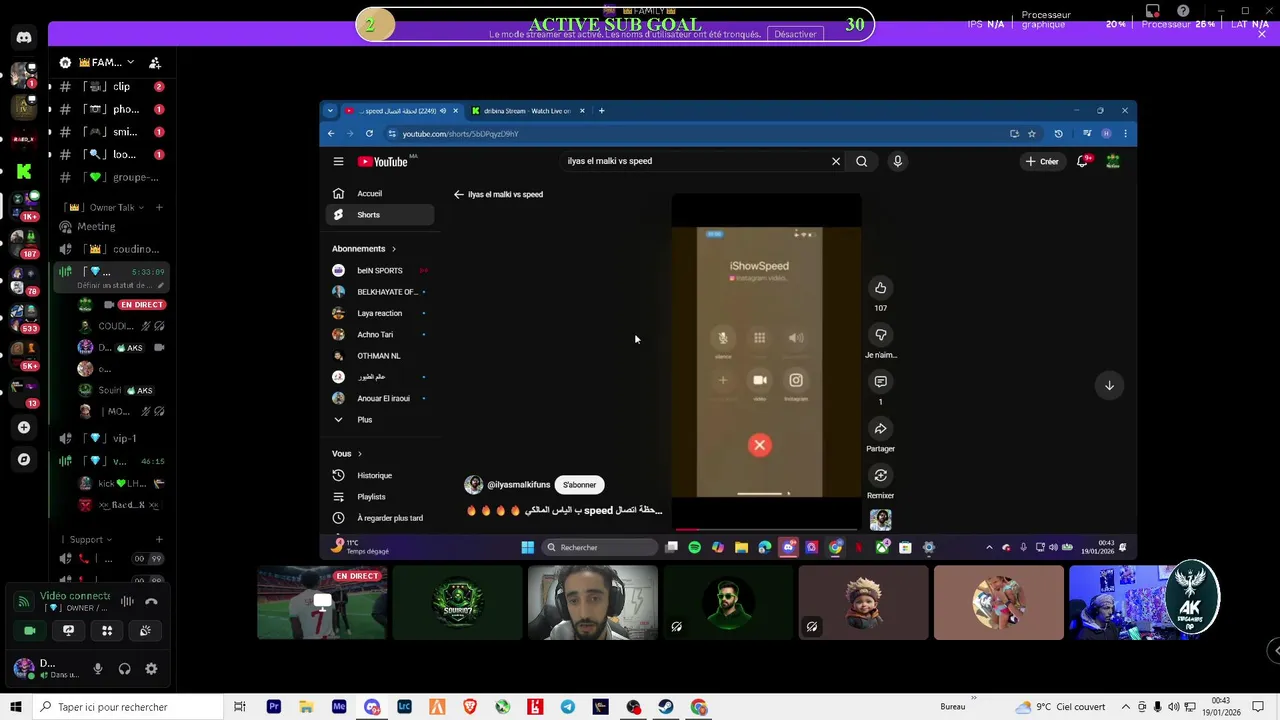Disable streamer mode with Désactiver button

pos(795,34)
